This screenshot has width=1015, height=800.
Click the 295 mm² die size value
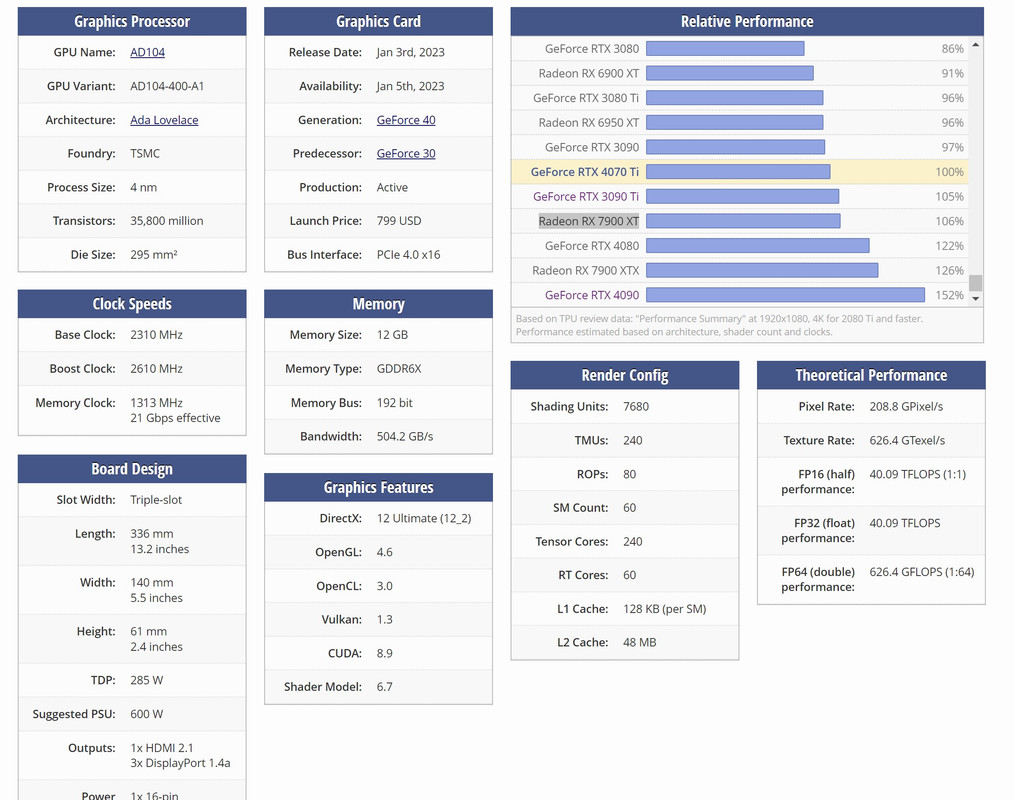tap(153, 254)
